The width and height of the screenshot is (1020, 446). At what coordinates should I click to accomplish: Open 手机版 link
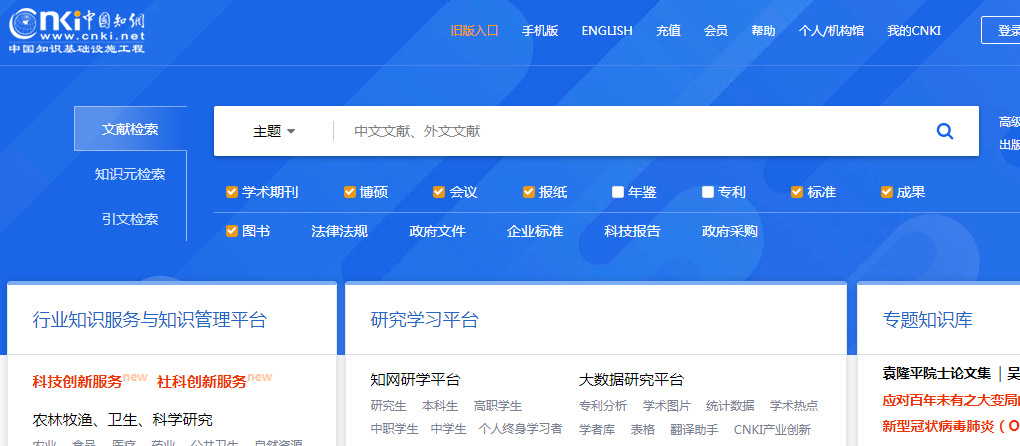pos(540,31)
